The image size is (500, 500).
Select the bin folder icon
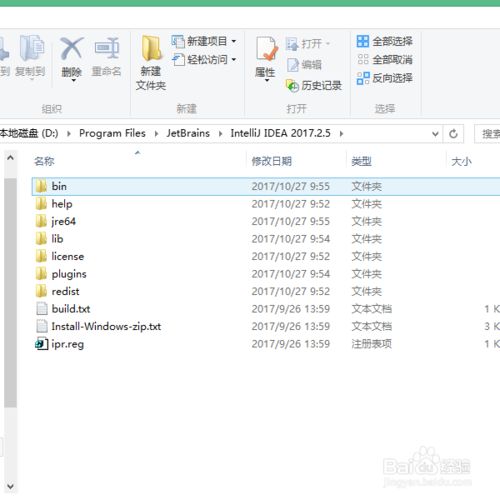(41, 186)
